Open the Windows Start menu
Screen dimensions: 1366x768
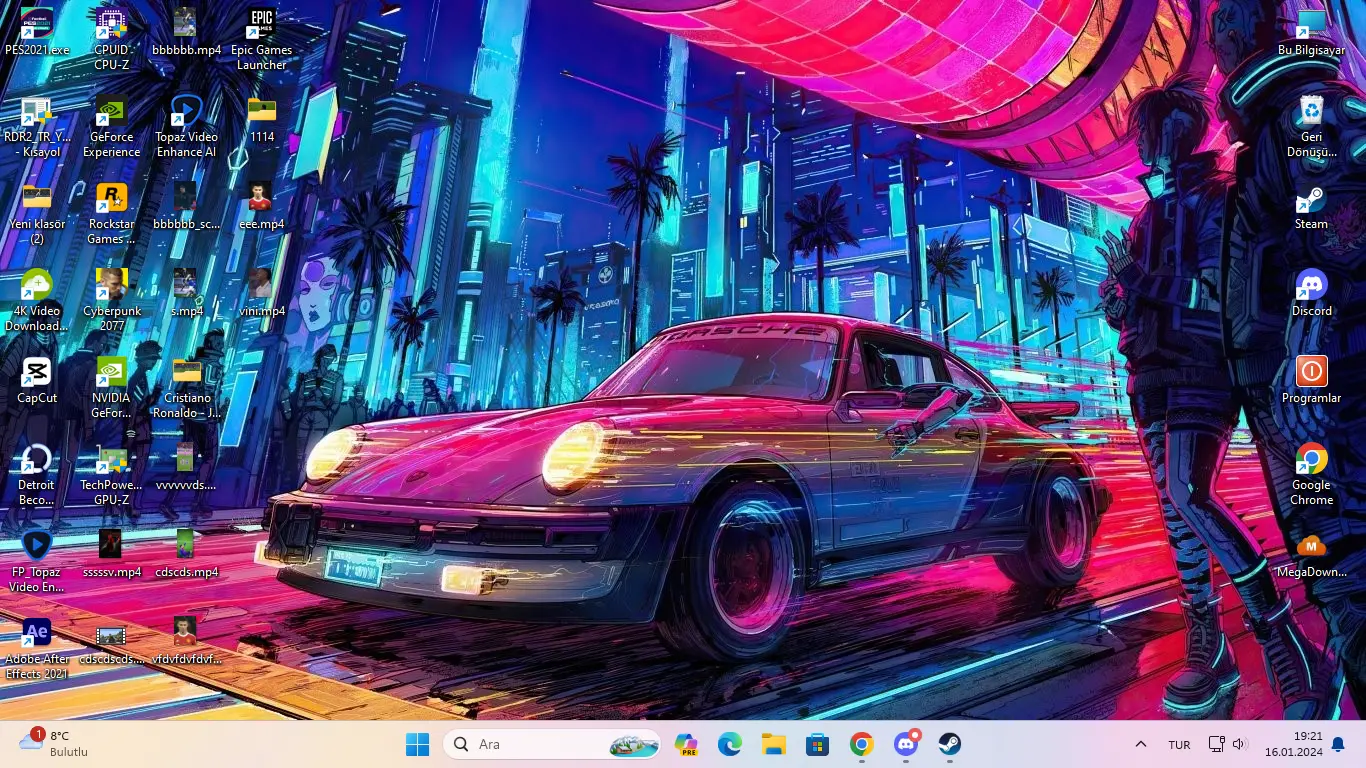pyautogui.click(x=417, y=744)
